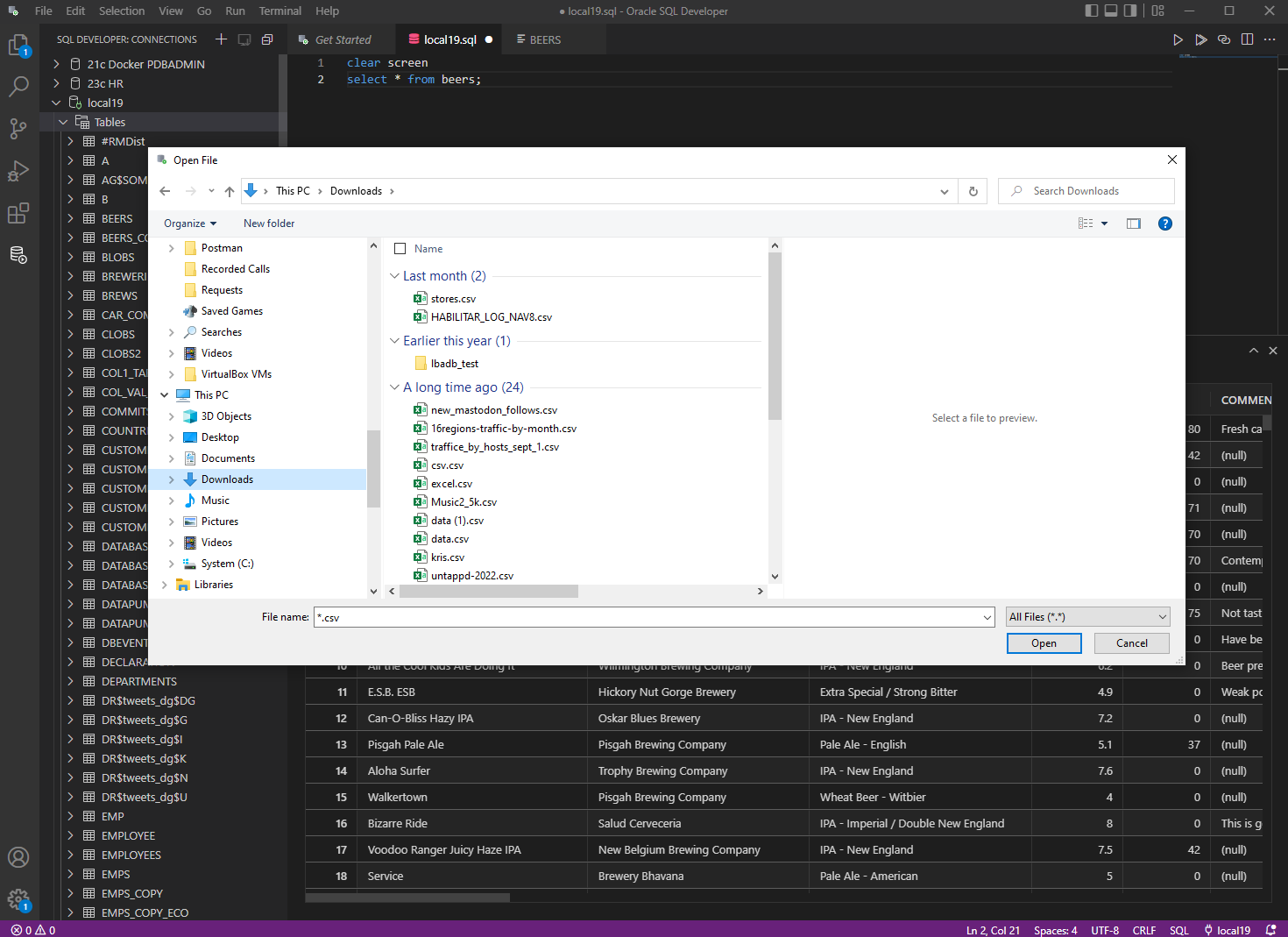Viewport: 1288px width, 937px height.
Task: Click the Cancel button
Action: (1132, 643)
